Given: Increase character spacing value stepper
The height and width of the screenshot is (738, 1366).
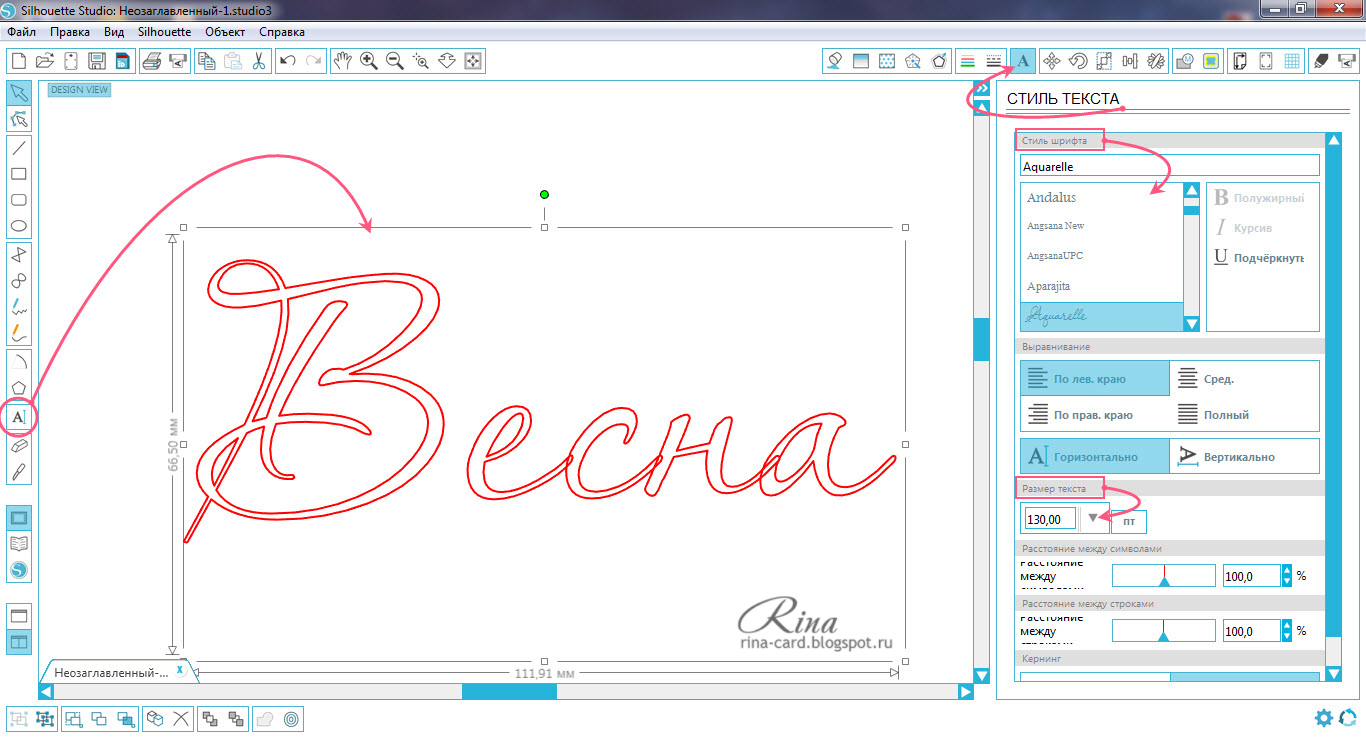Looking at the screenshot, I should (1286, 570).
